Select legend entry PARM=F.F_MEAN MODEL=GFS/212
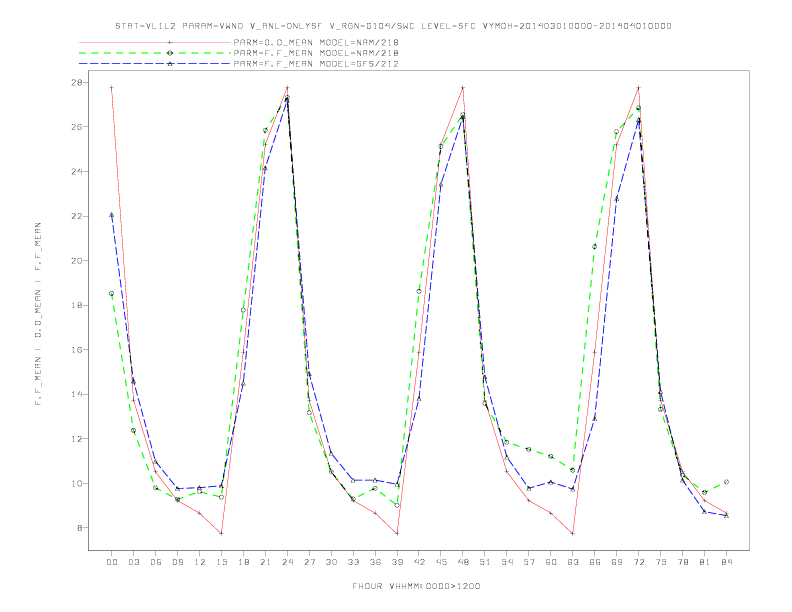Image resolution: width=792 pixels, height=612 pixels. coord(316,64)
